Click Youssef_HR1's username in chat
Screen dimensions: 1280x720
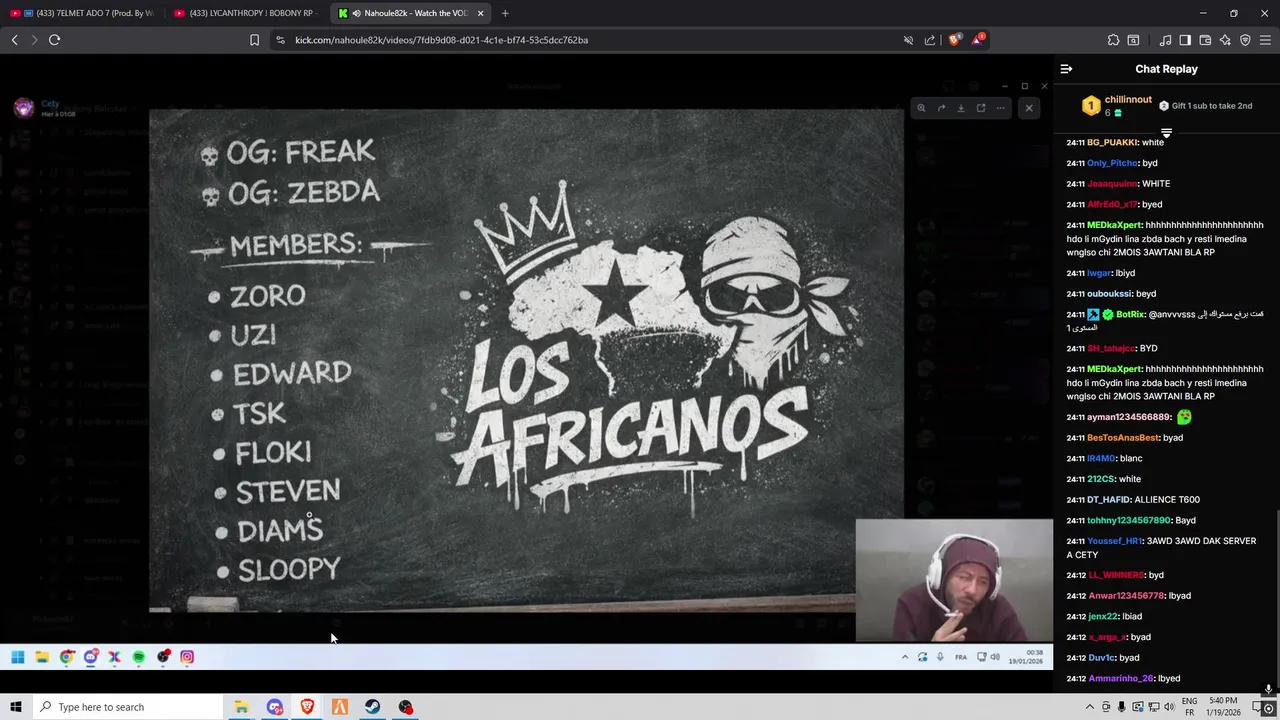[1114, 541]
